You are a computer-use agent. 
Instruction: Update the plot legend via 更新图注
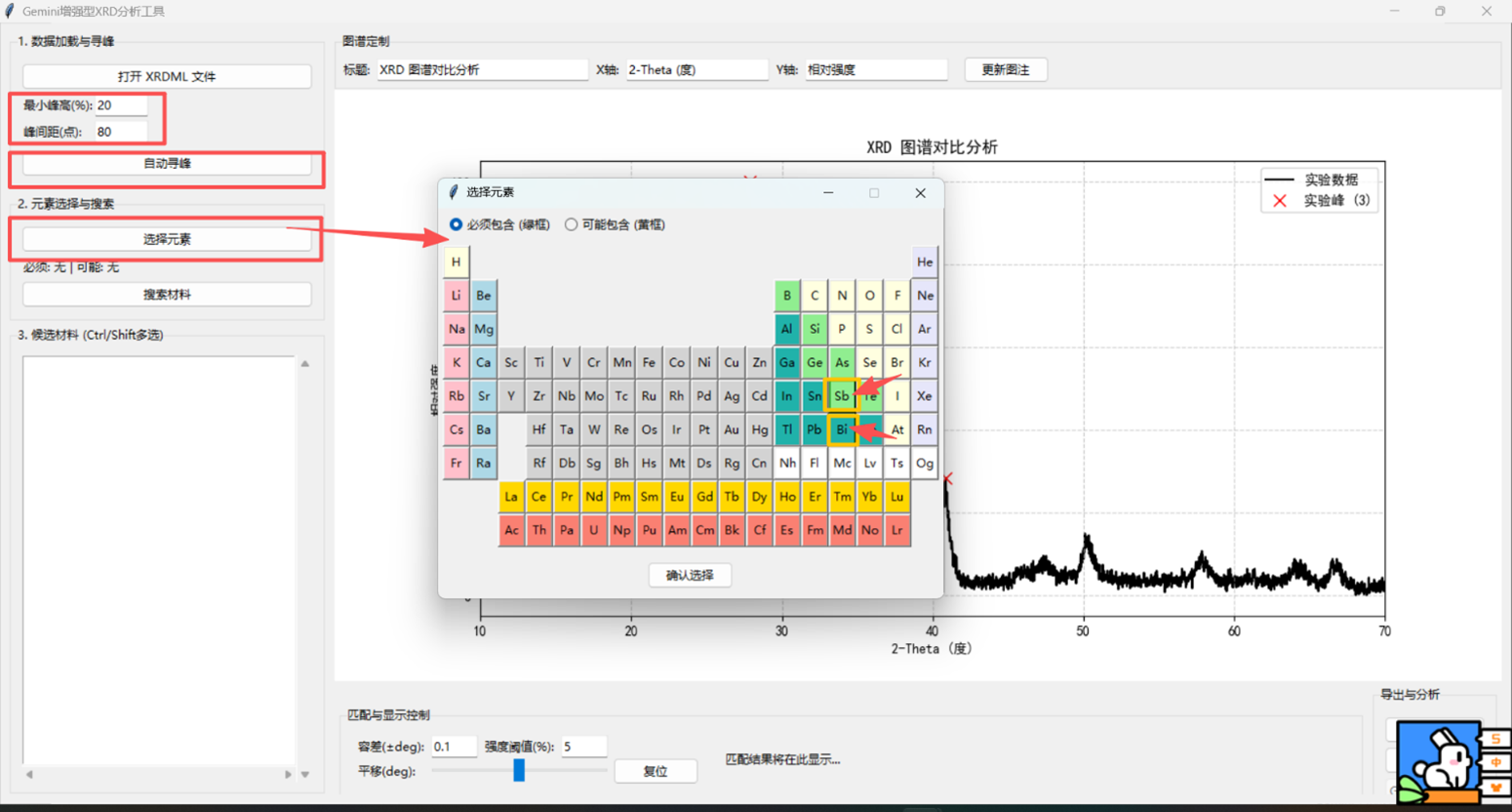tap(1004, 69)
